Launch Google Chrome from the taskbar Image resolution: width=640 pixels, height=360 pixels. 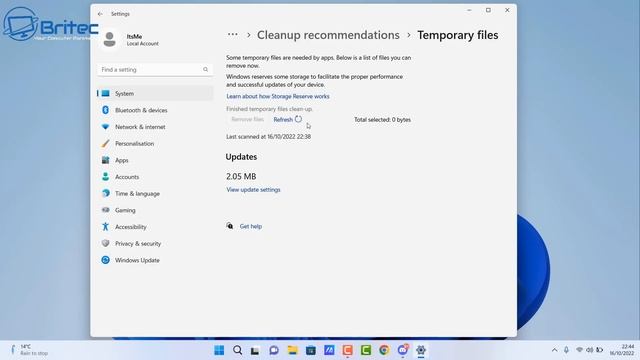(384, 350)
